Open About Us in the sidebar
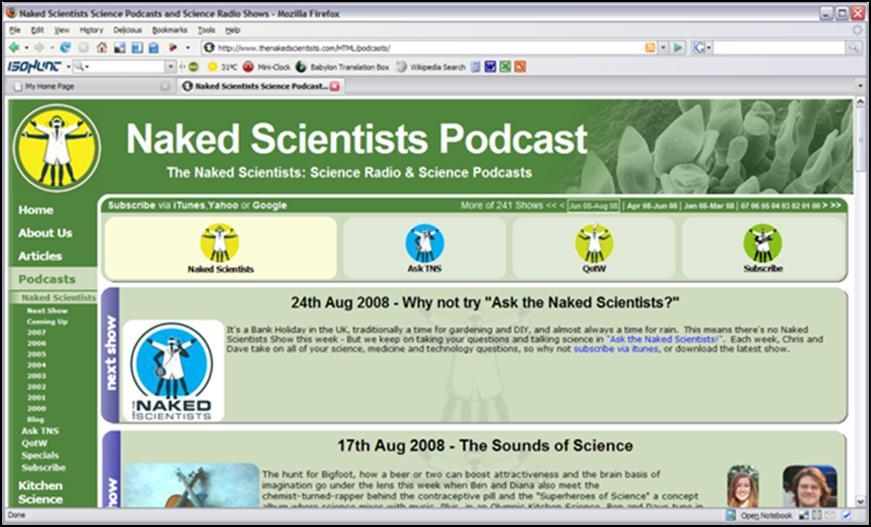871x527 pixels. tap(45, 233)
